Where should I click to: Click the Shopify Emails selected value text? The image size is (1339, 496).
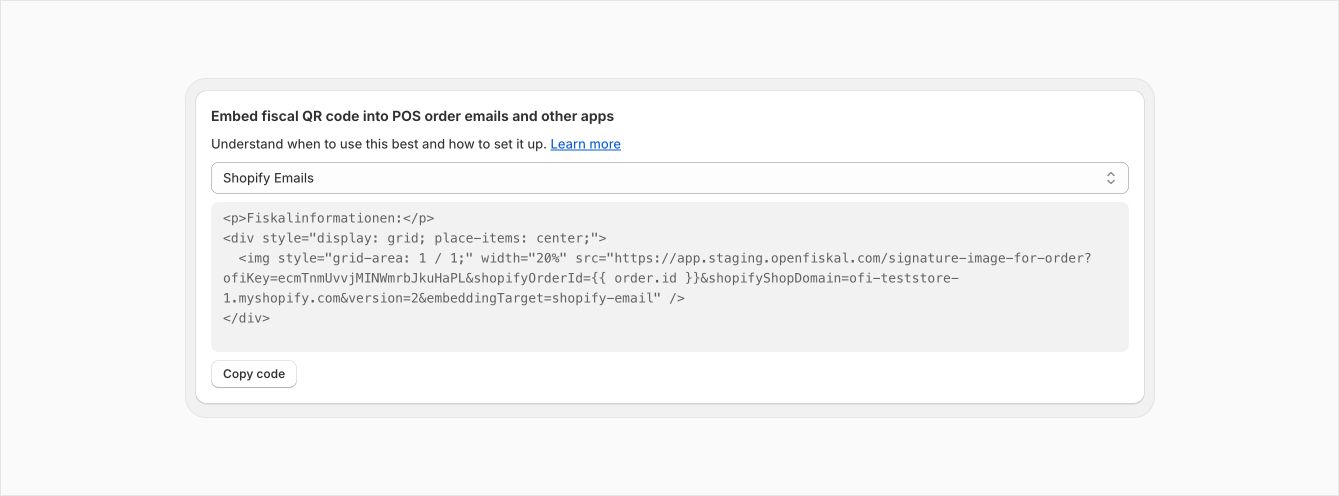click(268, 178)
